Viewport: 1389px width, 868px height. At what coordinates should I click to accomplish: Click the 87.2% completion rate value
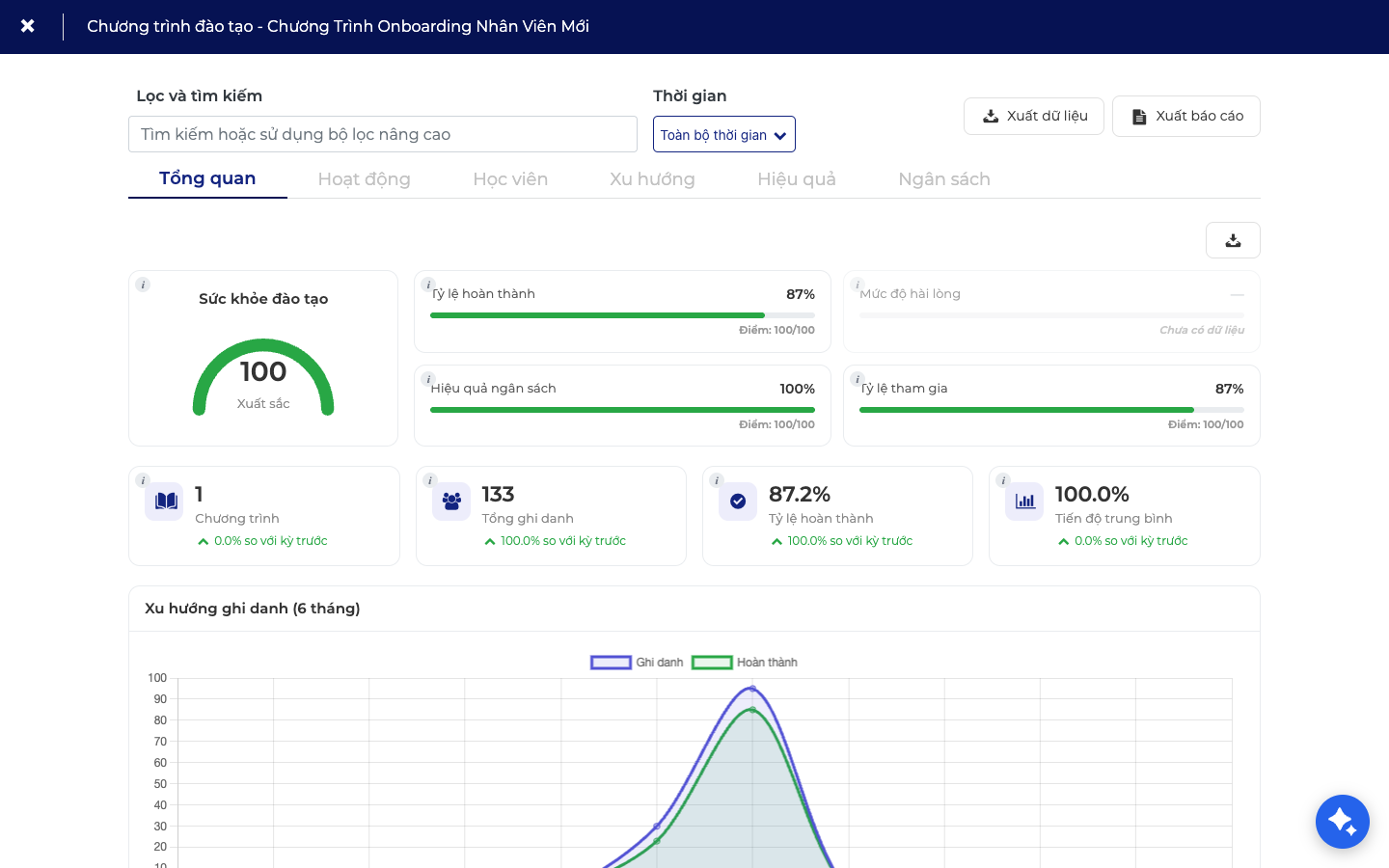point(800,495)
